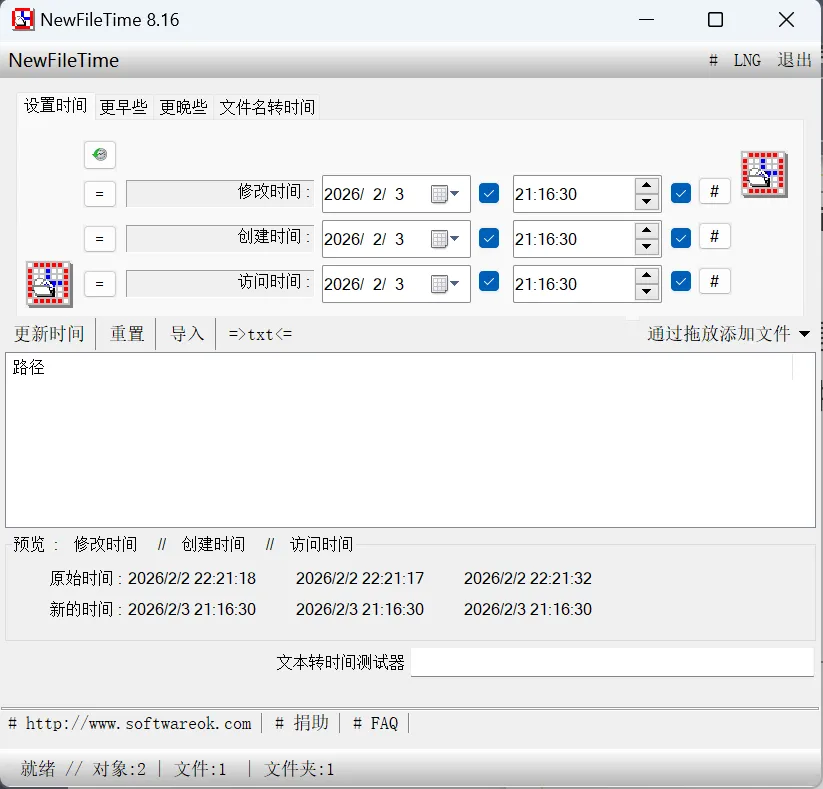This screenshot has width=823, height=789.
Task: Open calendar picker for 修改时间 date
Action: (445, 194)
